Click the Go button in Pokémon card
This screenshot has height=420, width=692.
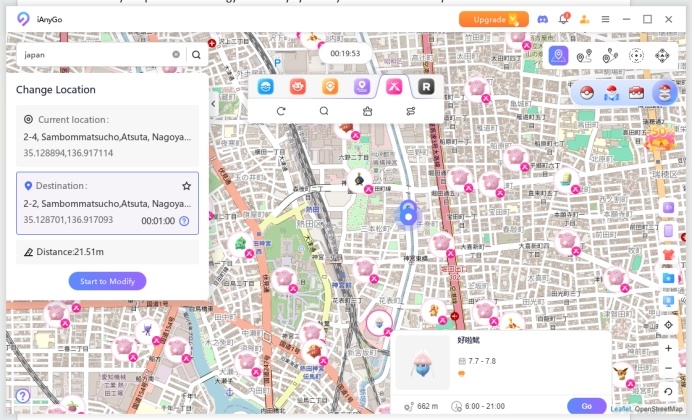pos(587,406)
